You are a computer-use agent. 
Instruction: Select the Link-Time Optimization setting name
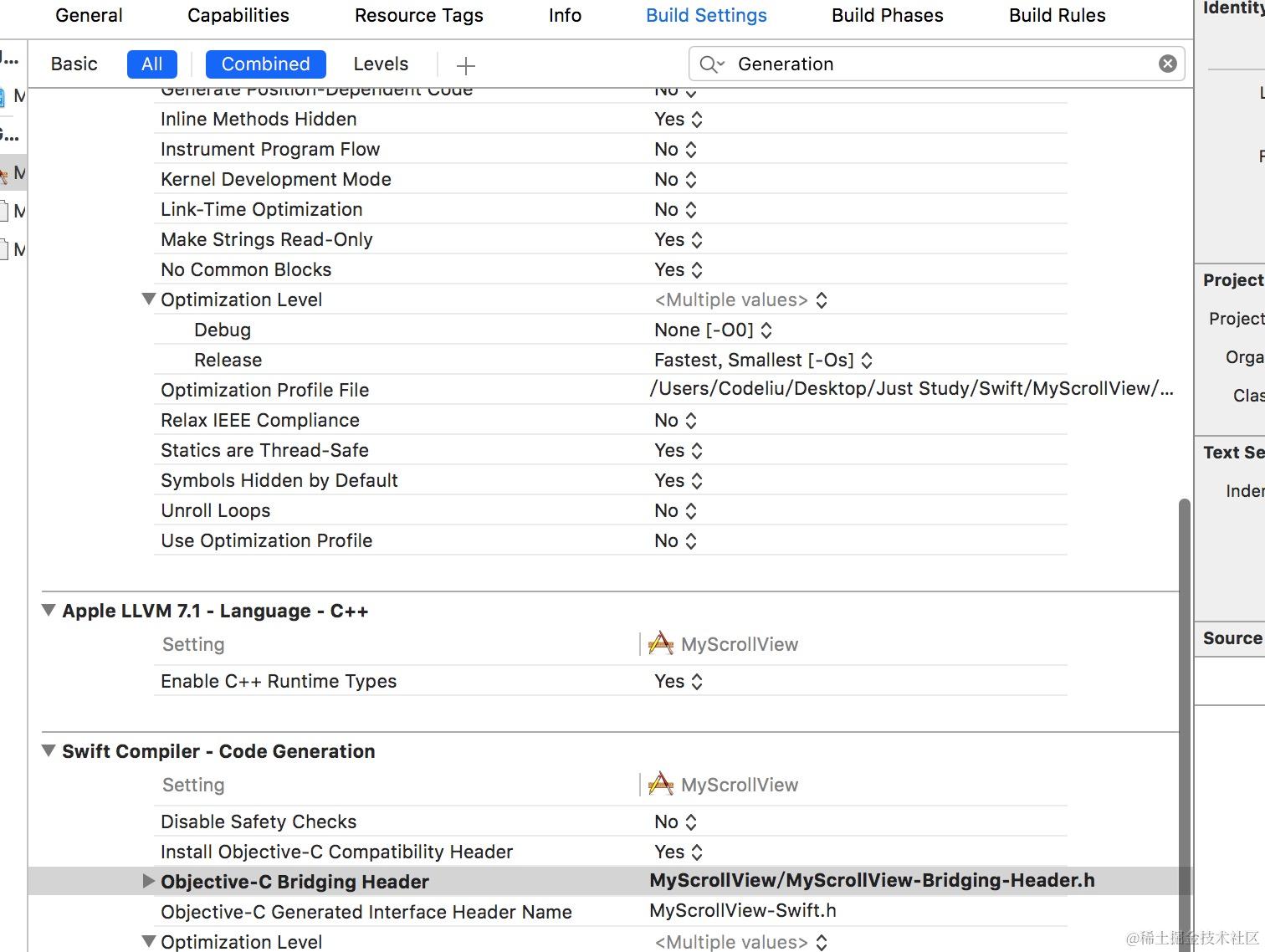262,210
